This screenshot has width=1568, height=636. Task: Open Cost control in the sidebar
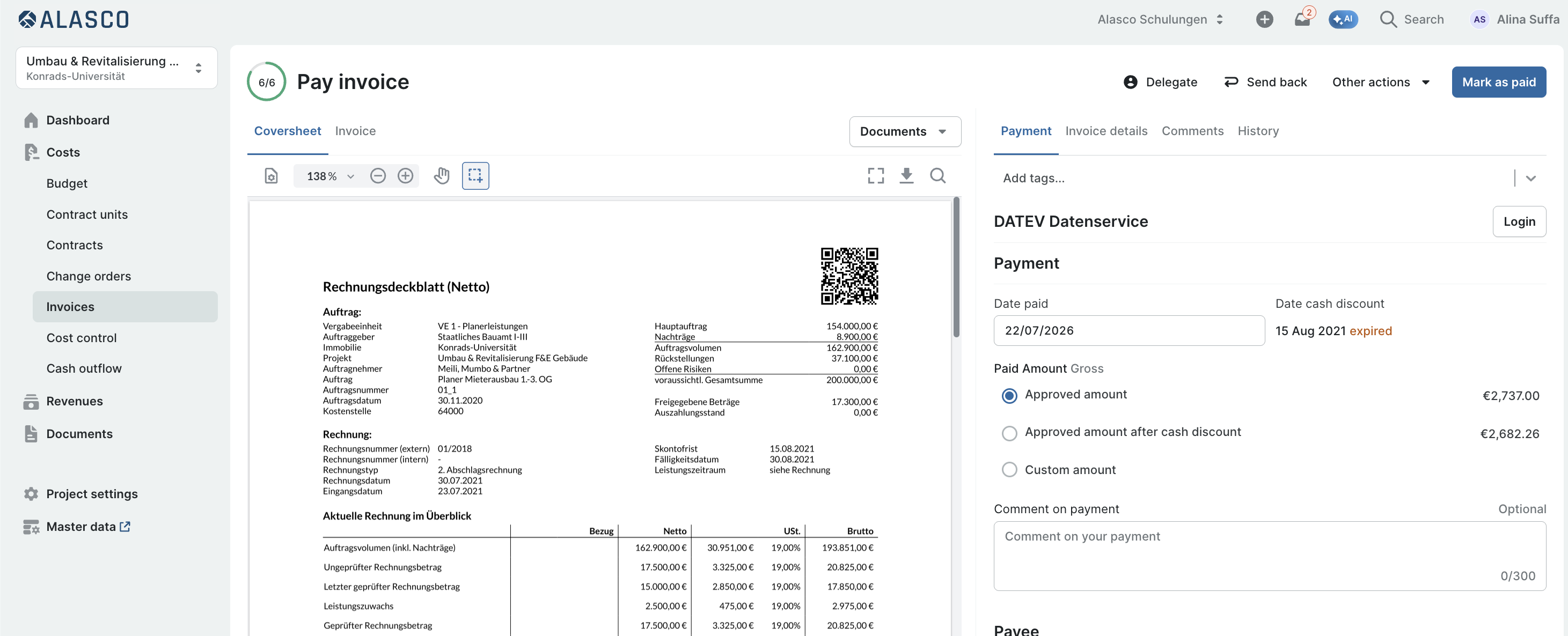[82, 338]
